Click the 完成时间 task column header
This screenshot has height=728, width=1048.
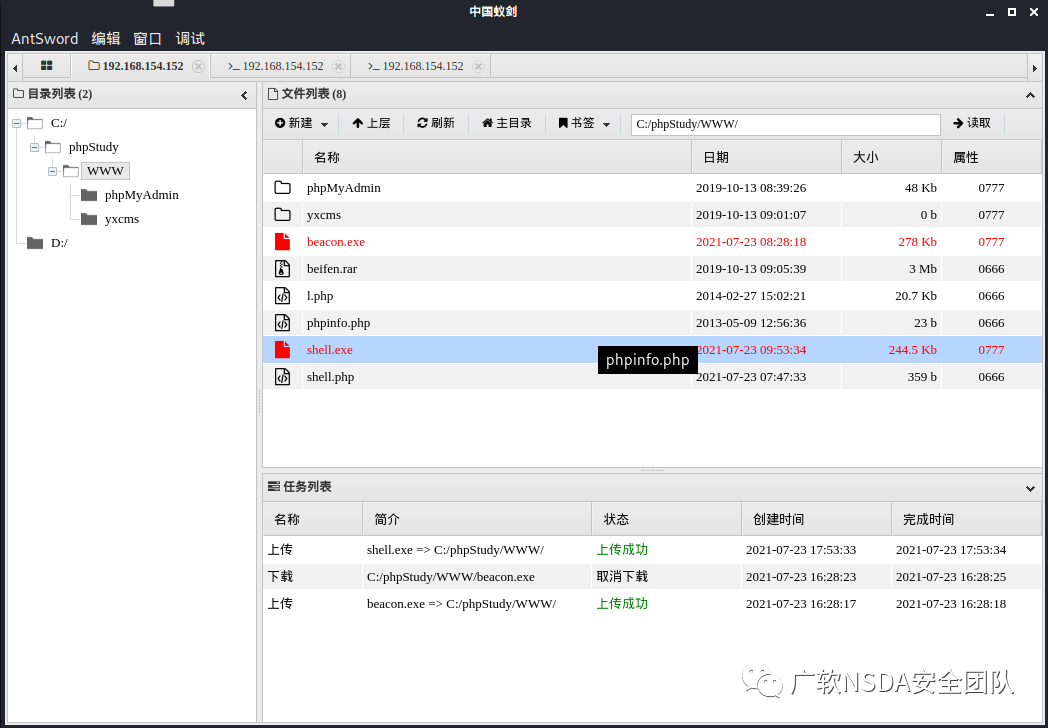coord(966,519)
